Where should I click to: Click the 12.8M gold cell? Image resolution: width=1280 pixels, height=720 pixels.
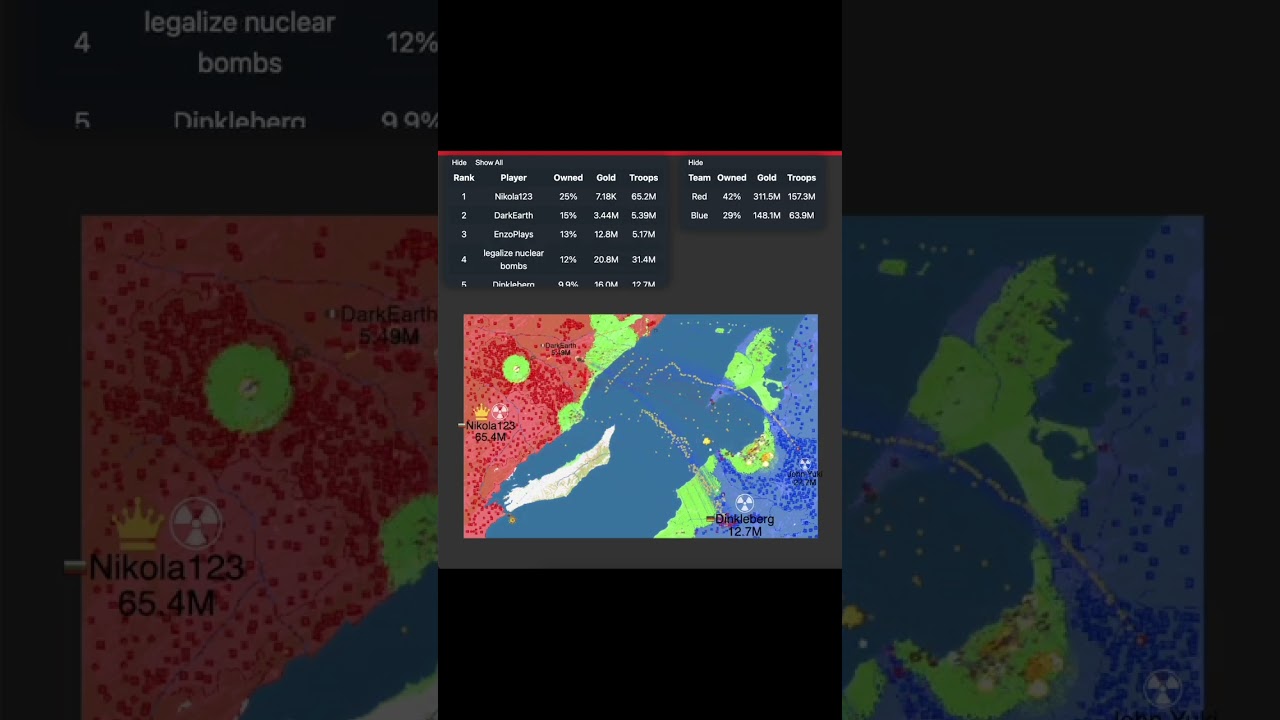point(606,235)
